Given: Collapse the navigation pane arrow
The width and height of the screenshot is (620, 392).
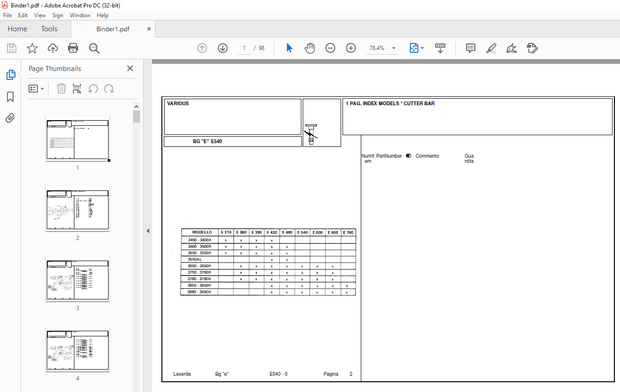Looking at the screenshot, I should coord(148,231).
